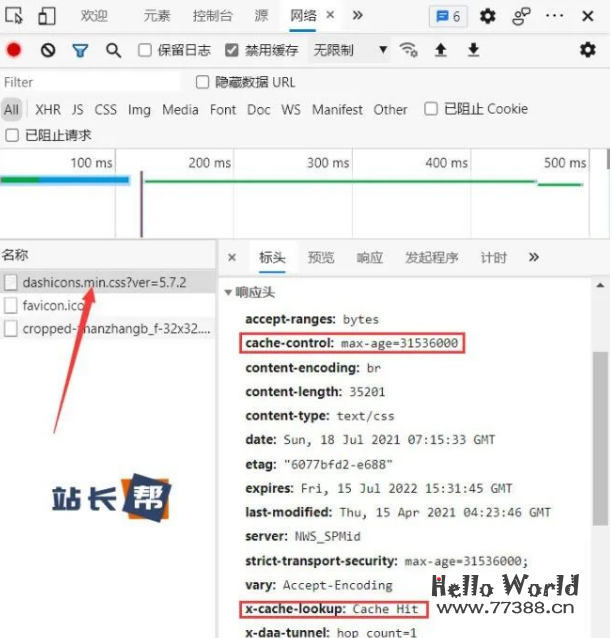The width and height of the screenshot is (612, 638).
Task: Toggle the network filter funnel icon
Action: pos(80,50)
